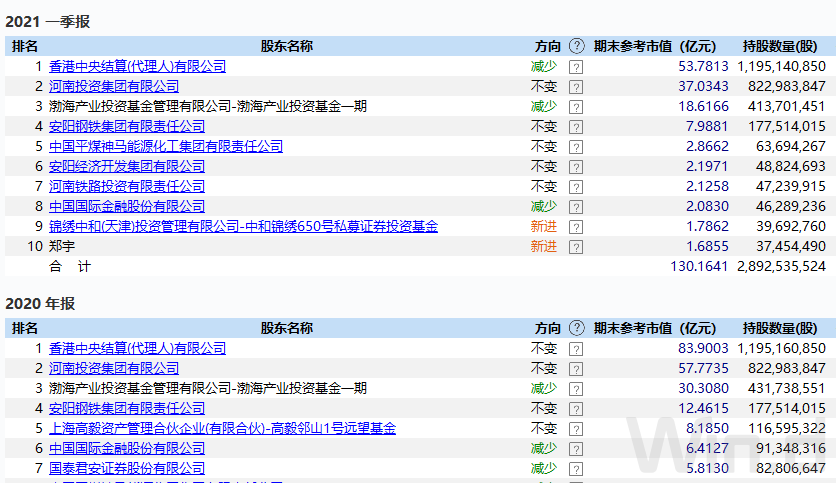Image resolution: width=836 pixels, height=483 pixels.
Task: Click the question mark icon in 郑宇 row
Action: [576, 247]
